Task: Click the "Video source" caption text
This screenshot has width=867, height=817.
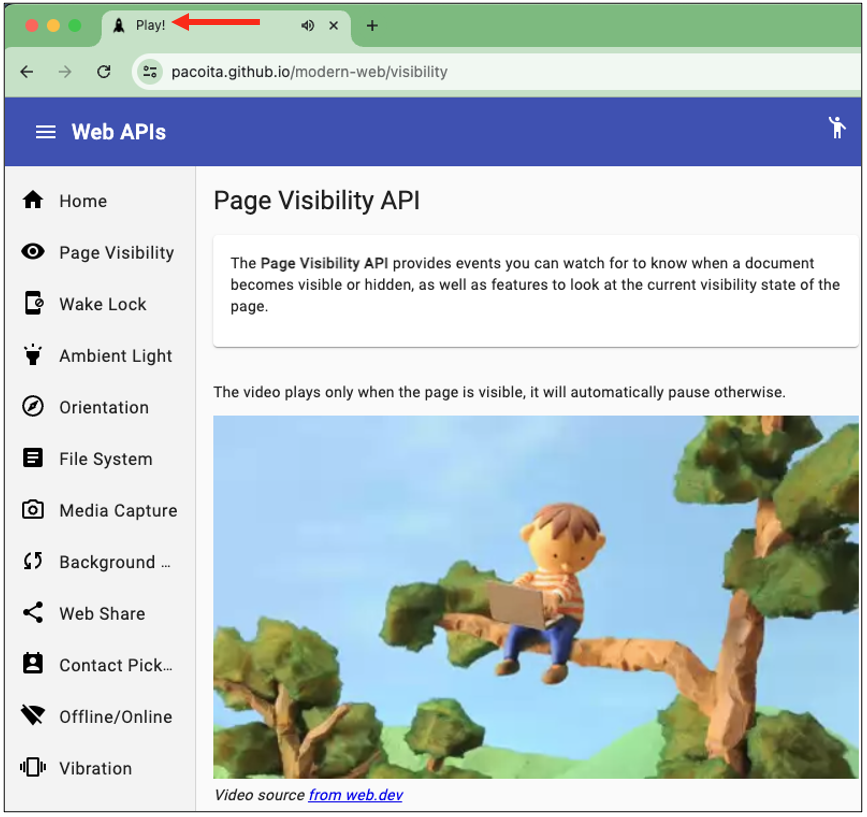Action: 259,795
